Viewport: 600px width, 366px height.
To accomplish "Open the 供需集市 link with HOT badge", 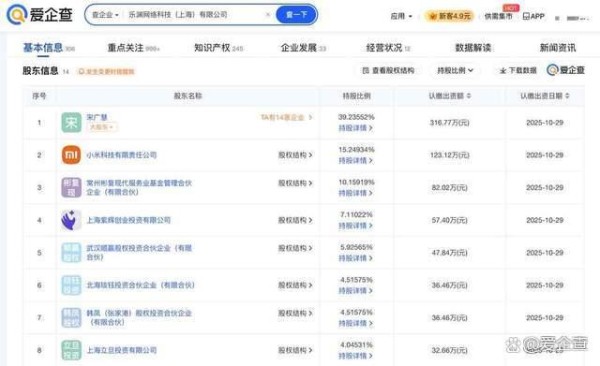I will (498, 16).
